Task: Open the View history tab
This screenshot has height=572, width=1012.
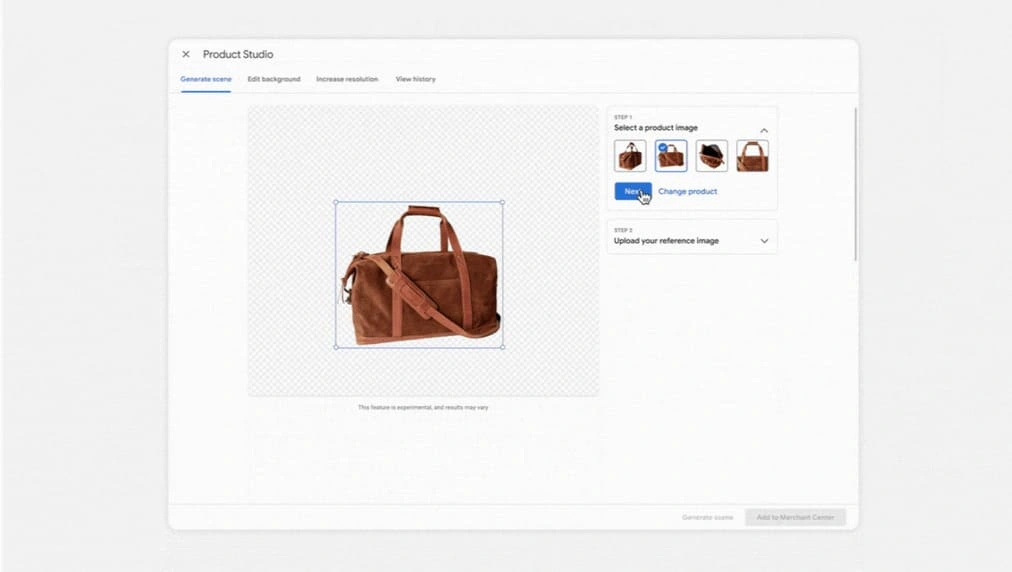Action: pos(416,79)
